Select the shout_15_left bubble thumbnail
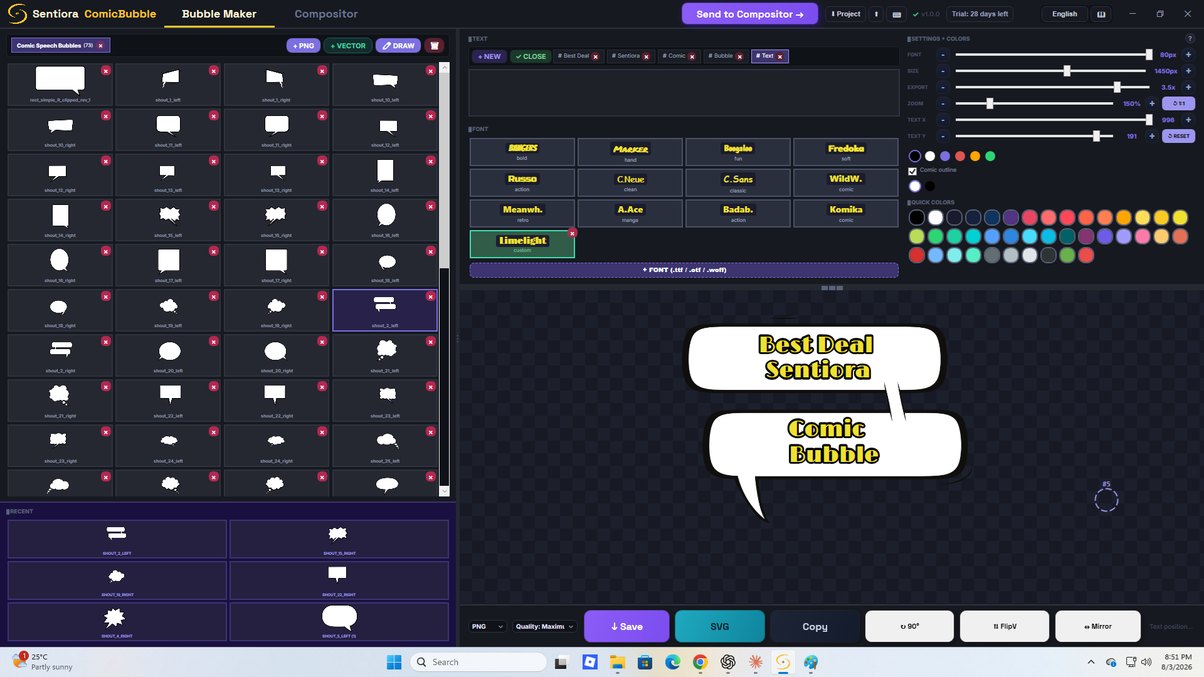Image resolution: width=1204 pixels, height=677 pixels. click(169, 218)
